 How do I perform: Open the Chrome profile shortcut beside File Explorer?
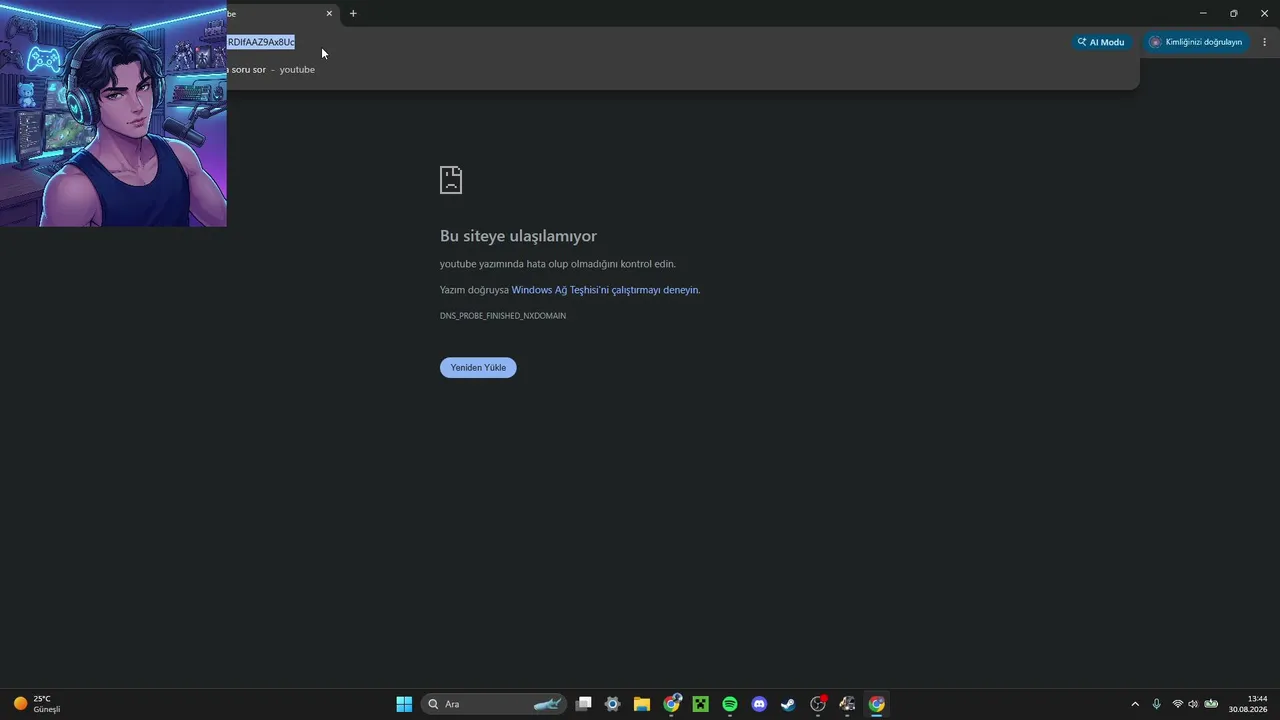(672, 704)
